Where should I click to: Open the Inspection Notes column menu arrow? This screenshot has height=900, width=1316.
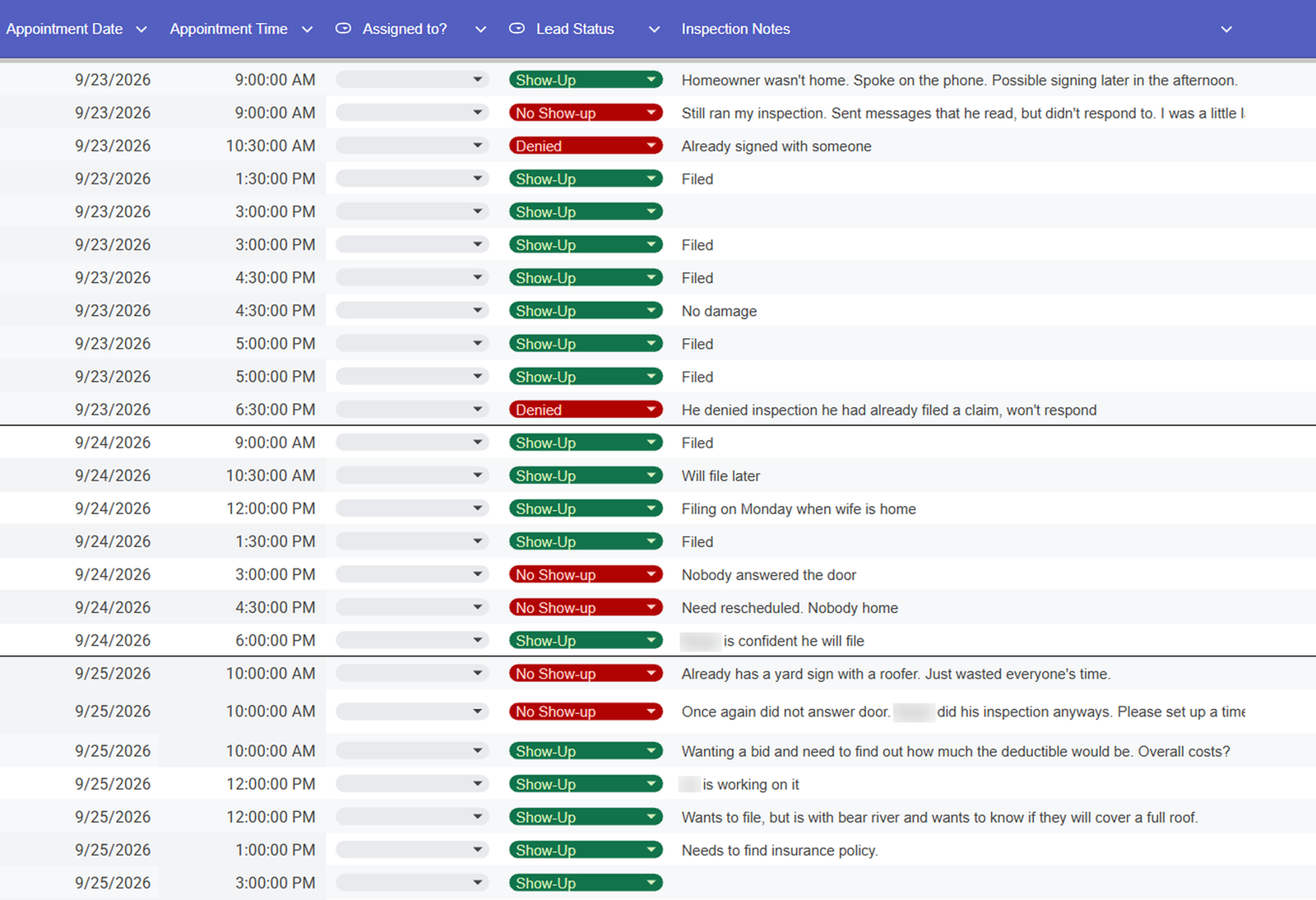[1226, 30]
